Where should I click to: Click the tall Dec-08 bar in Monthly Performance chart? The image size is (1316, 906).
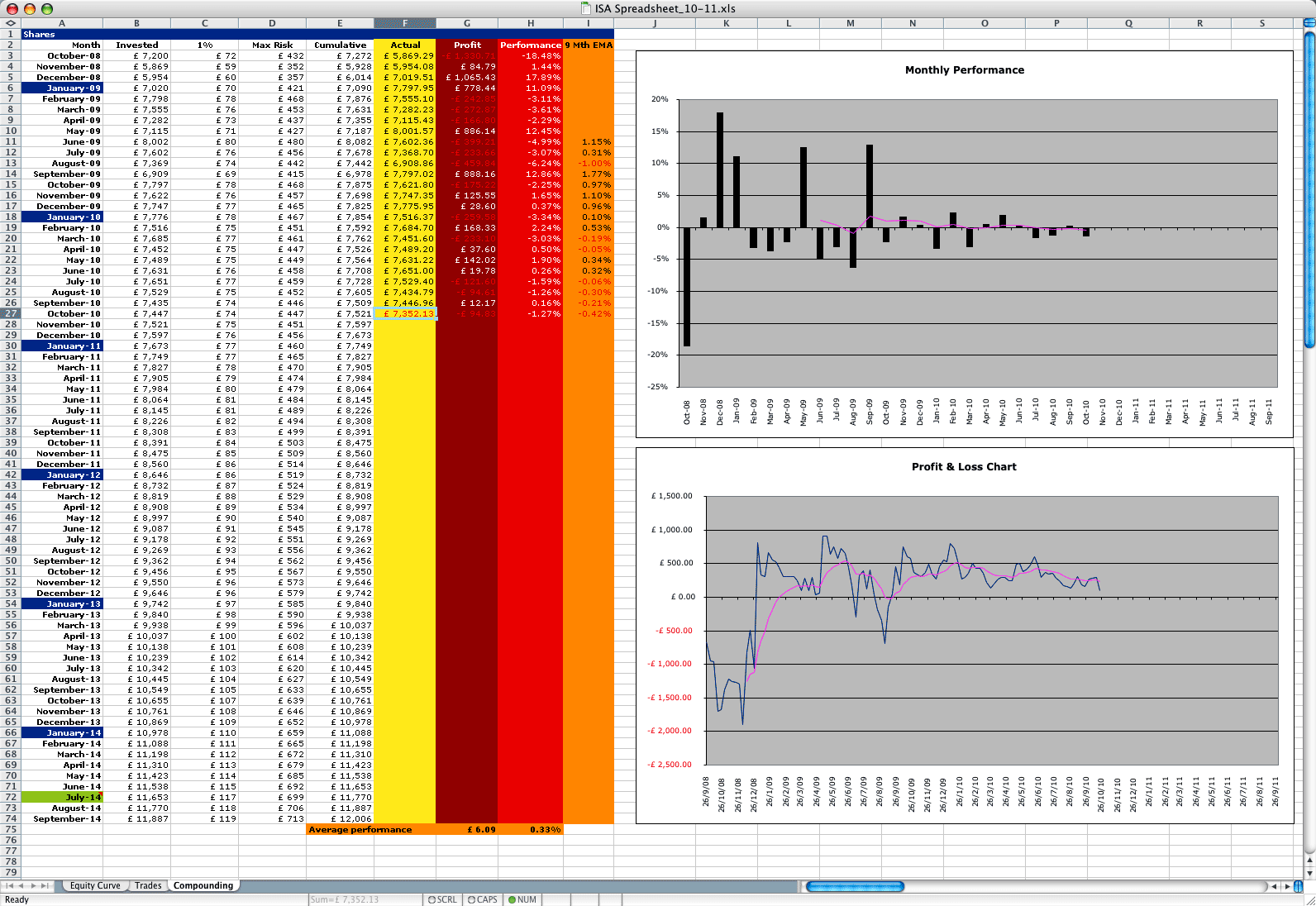(720, 169)
